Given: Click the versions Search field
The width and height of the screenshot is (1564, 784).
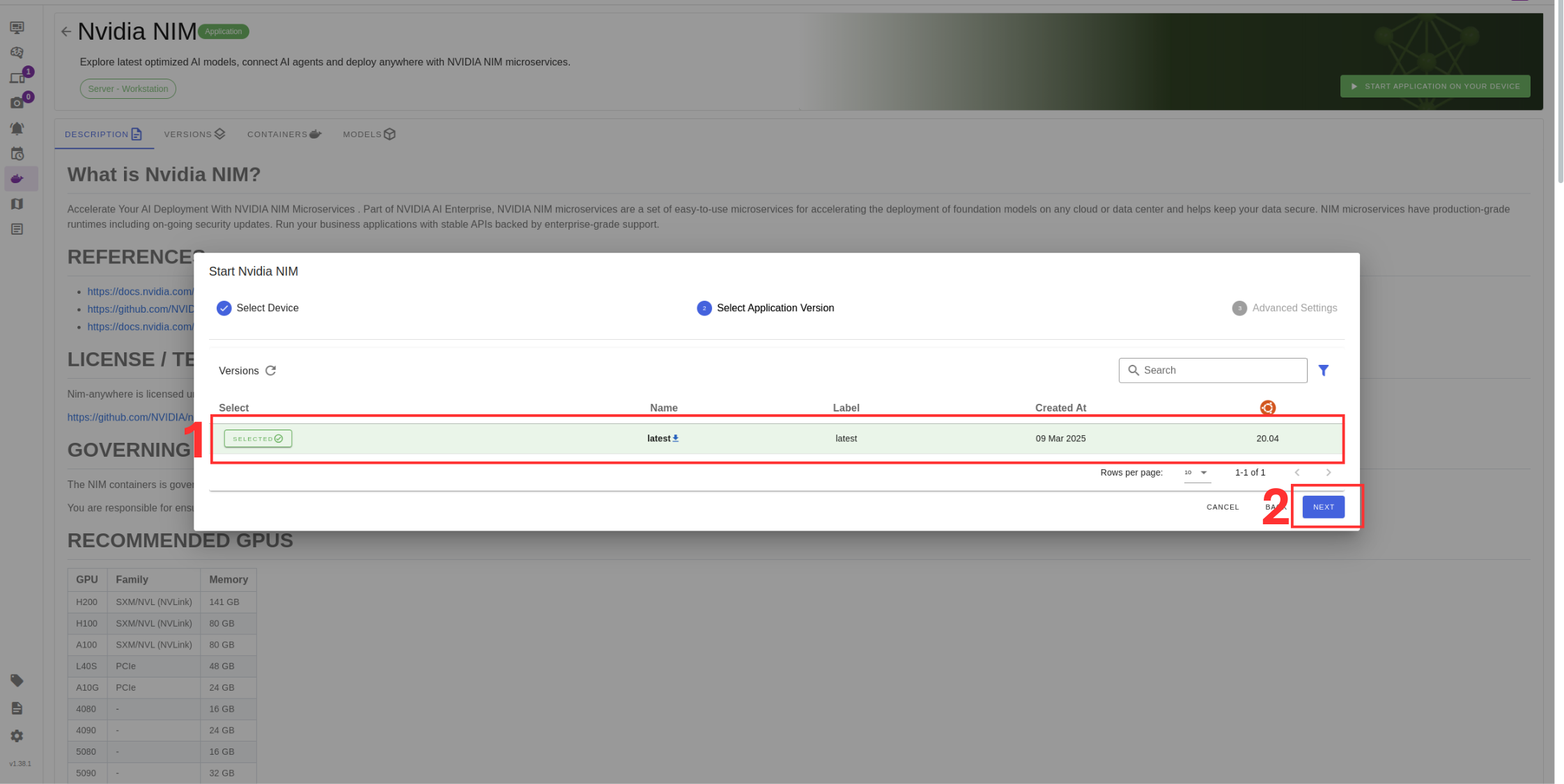Looking at the screenshot, I should tap(1213, 370).
